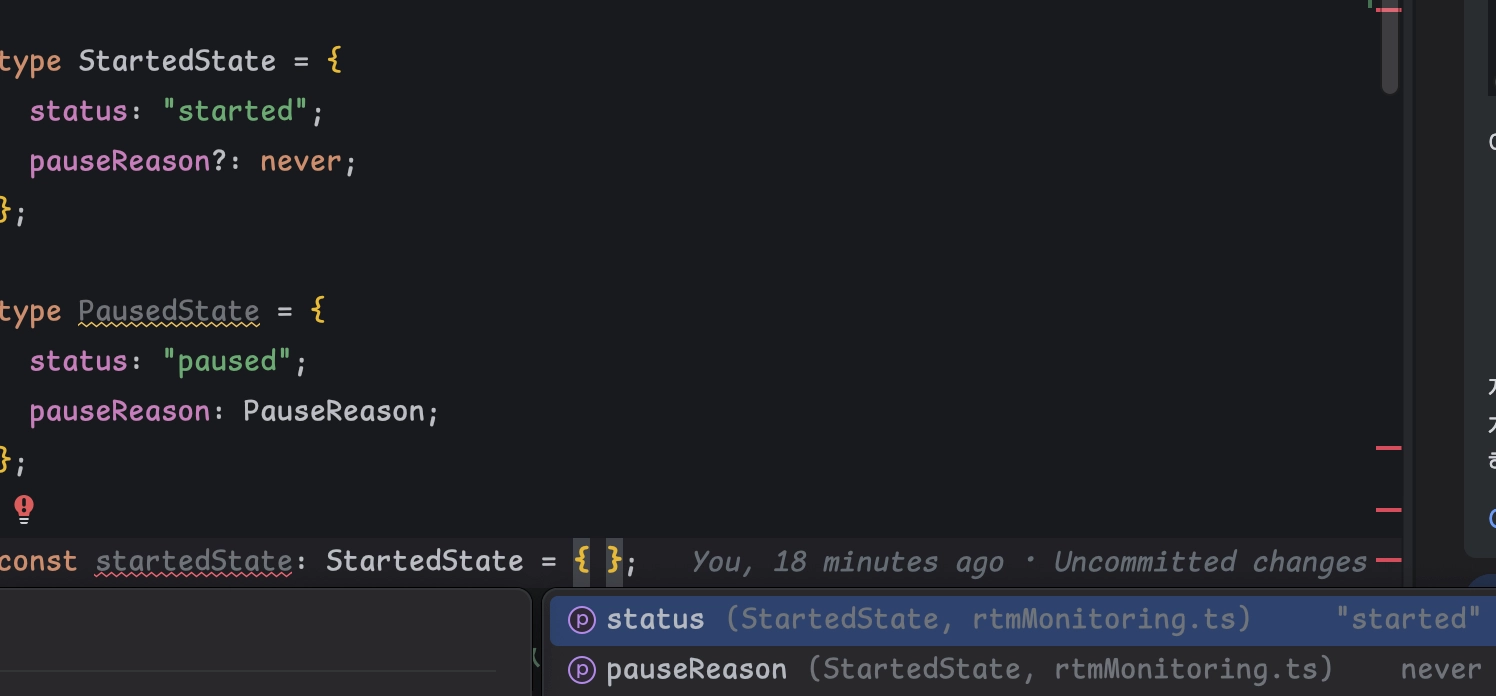Click the opening brace of PausedState type
The height and width of the screenshot is (696, 1496).
click(x=318, y=311)
